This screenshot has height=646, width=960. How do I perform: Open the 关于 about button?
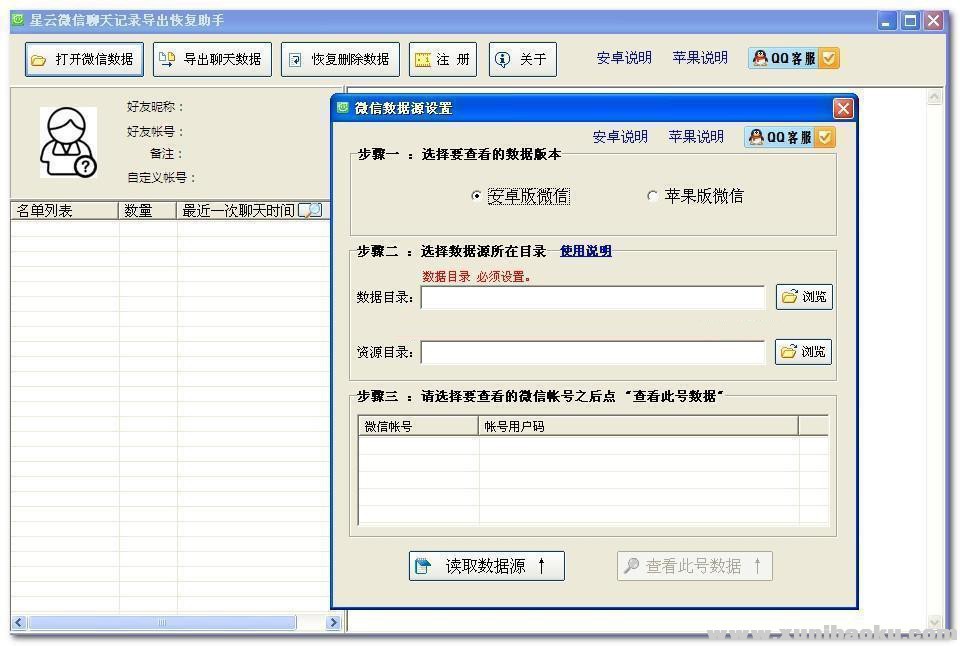521,60
